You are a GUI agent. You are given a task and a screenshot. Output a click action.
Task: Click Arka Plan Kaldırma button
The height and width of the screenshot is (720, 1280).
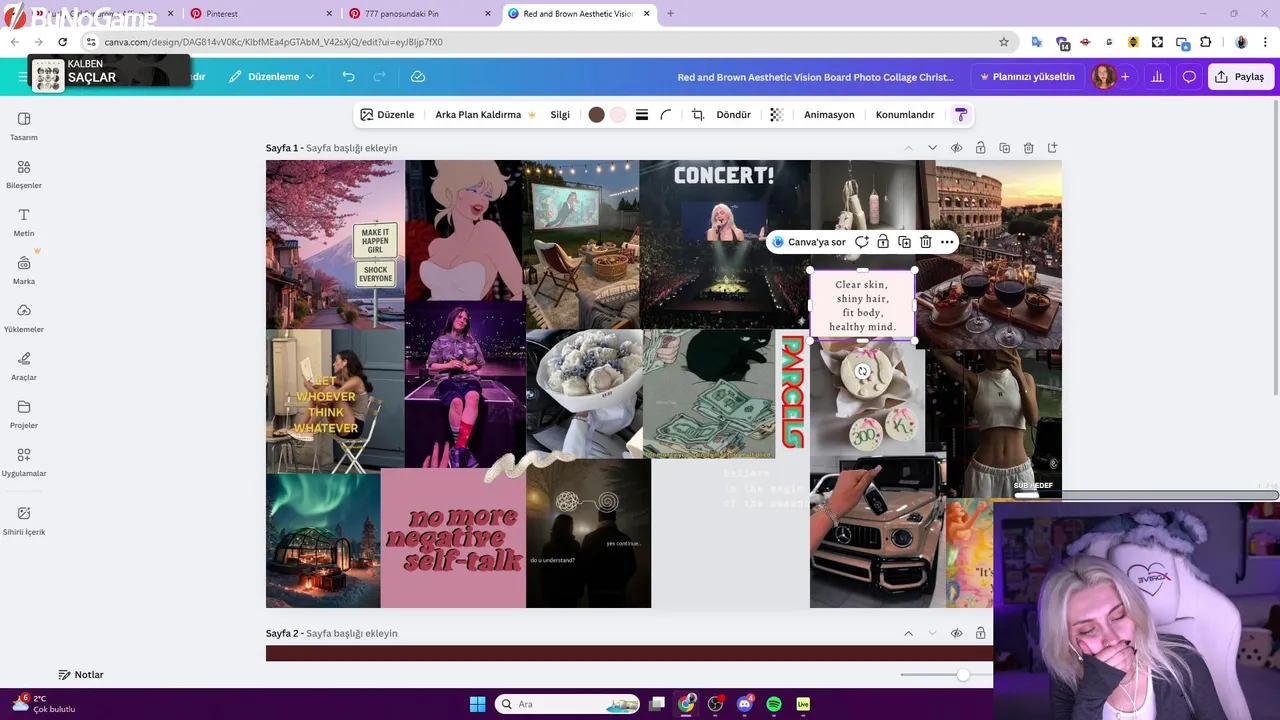485,115
